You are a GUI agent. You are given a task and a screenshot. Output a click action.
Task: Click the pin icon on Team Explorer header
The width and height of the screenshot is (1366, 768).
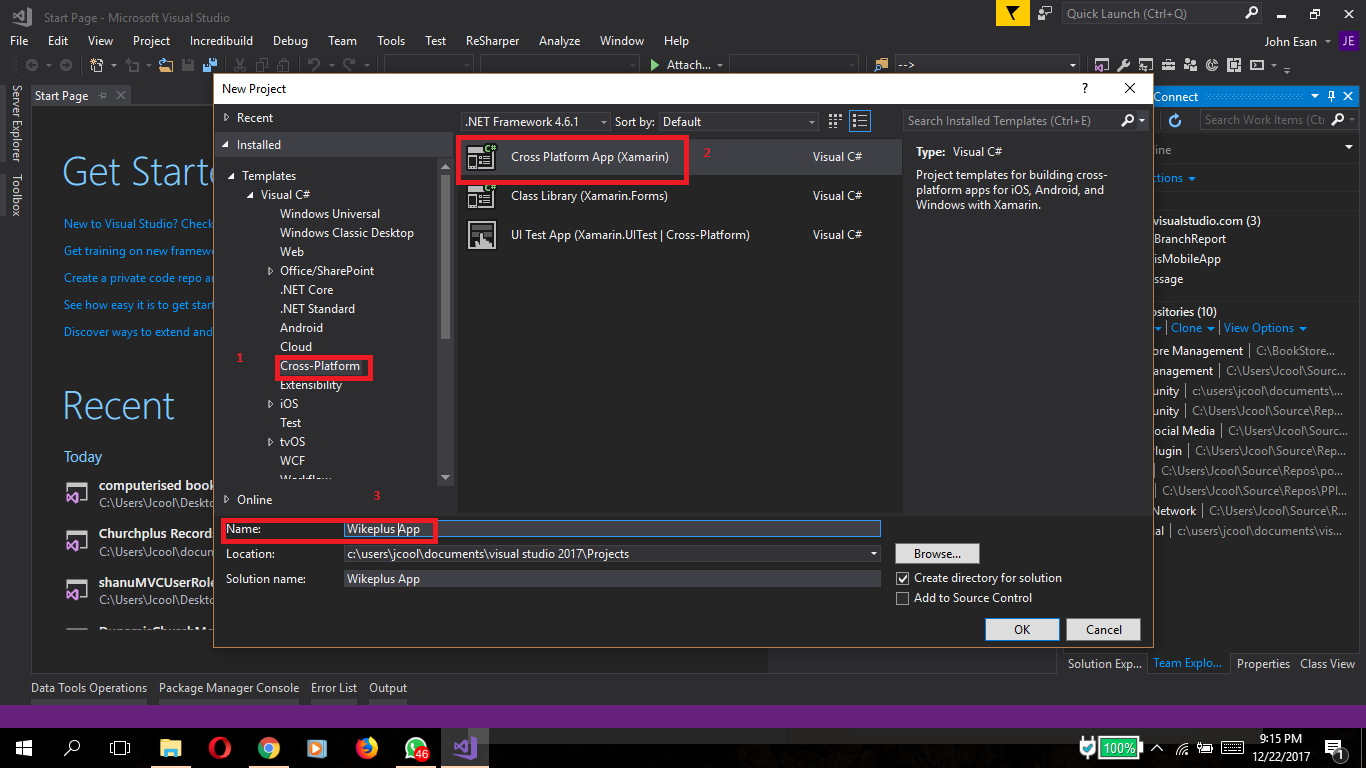pos(1332,96)
